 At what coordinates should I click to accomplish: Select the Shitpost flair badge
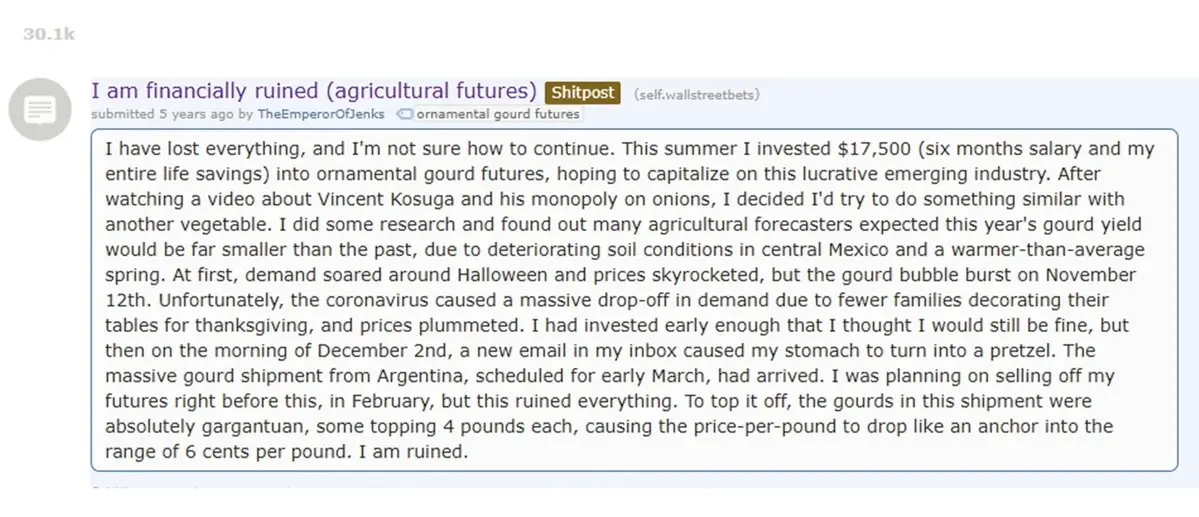tap(583, 93)
